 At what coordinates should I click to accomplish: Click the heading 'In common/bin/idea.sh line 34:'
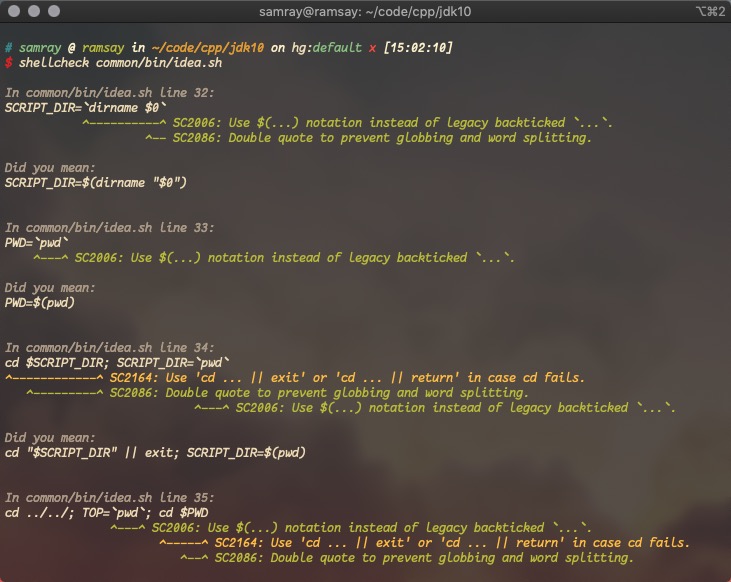(x=110, y=347)
